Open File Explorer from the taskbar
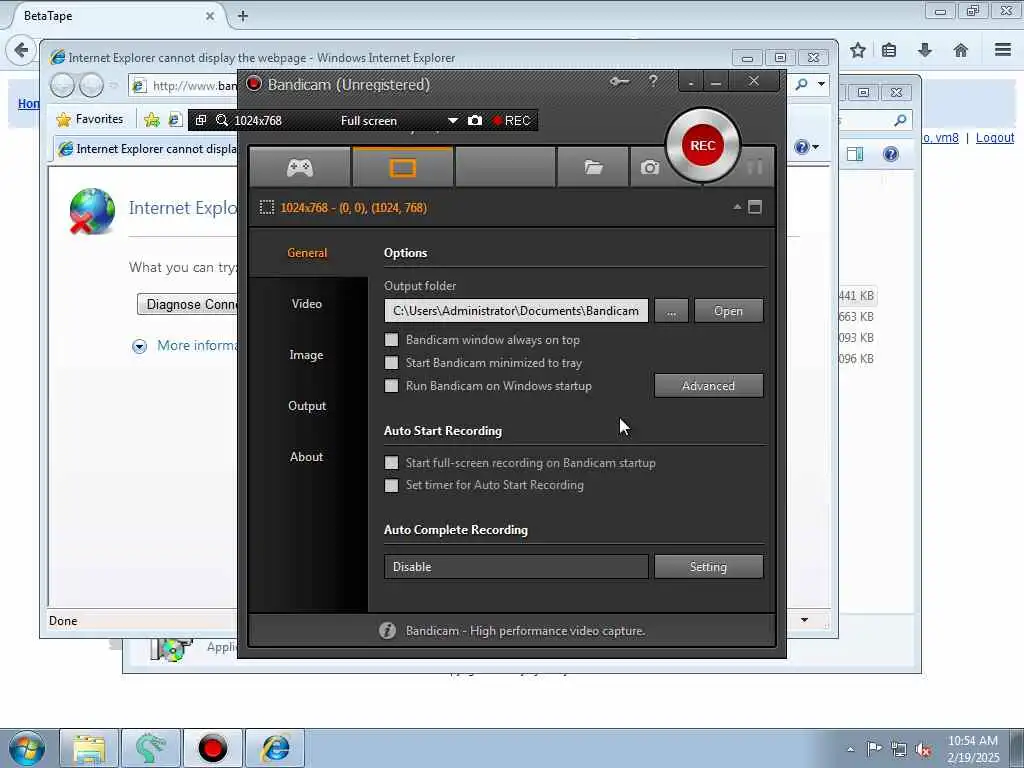The width and height of the screenshot is (1024, 768). point(89,748)
